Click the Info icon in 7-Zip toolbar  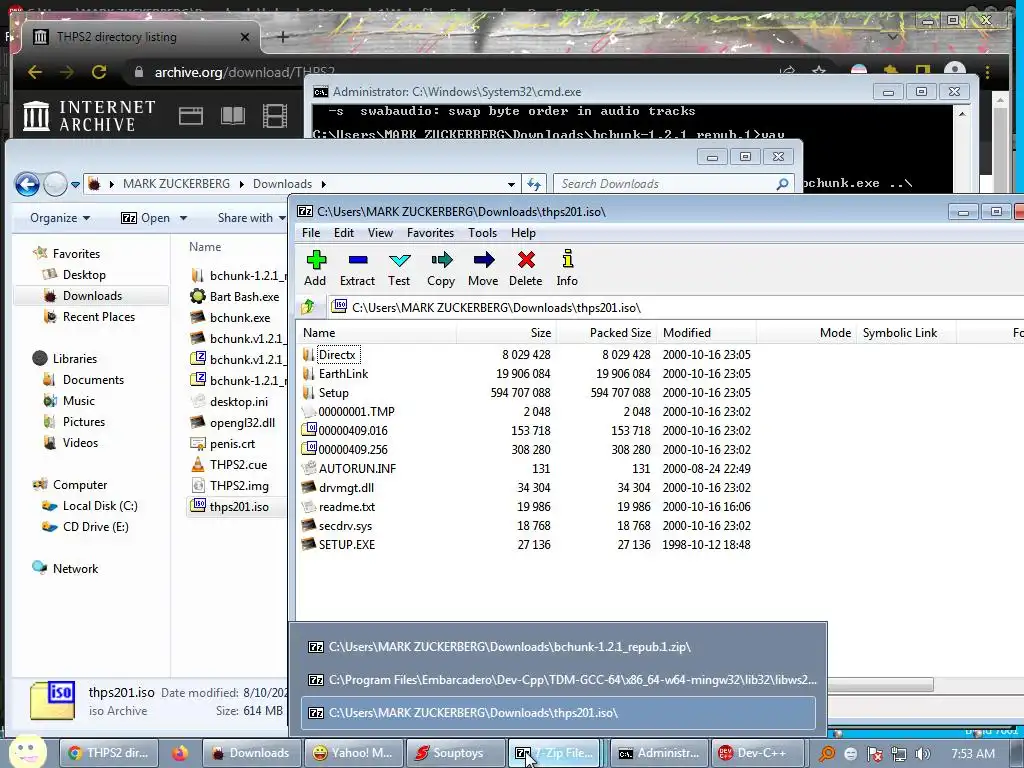pyautogui.click(x=567, y=268)
